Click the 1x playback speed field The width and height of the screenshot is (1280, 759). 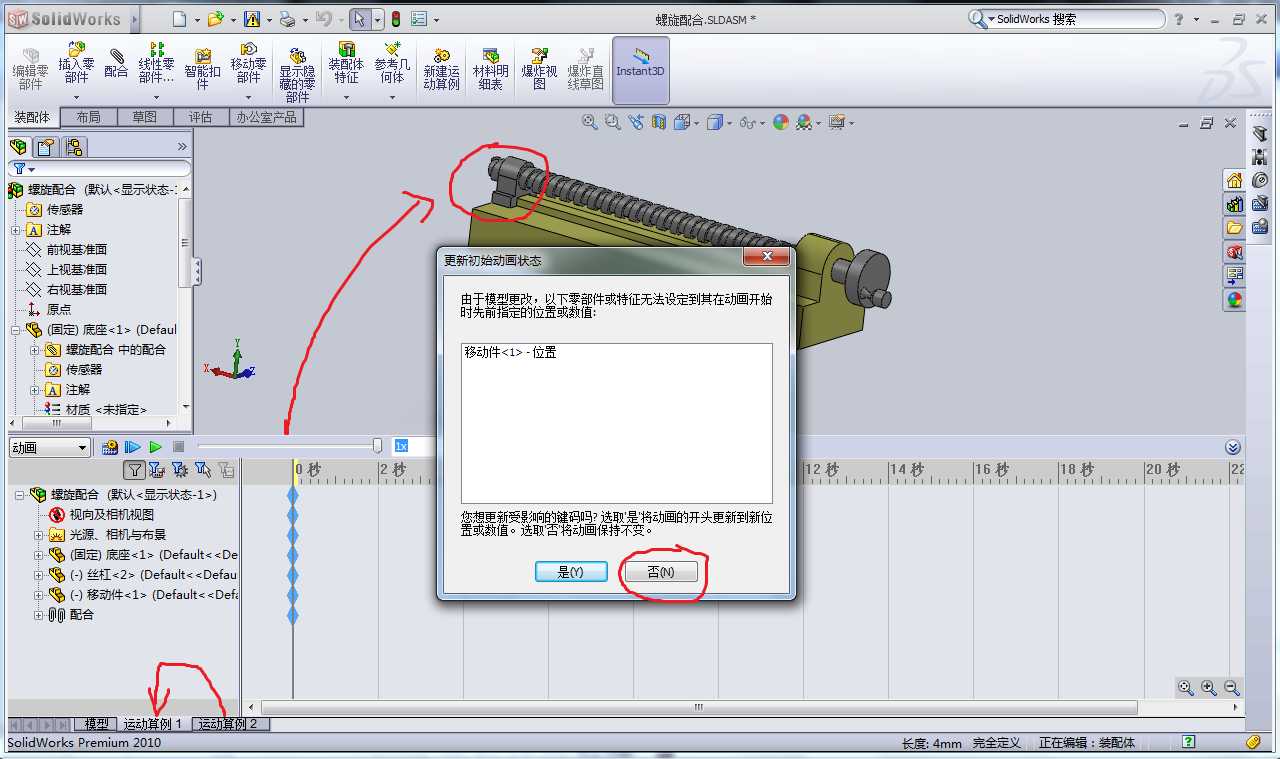(x=414, y=446)
